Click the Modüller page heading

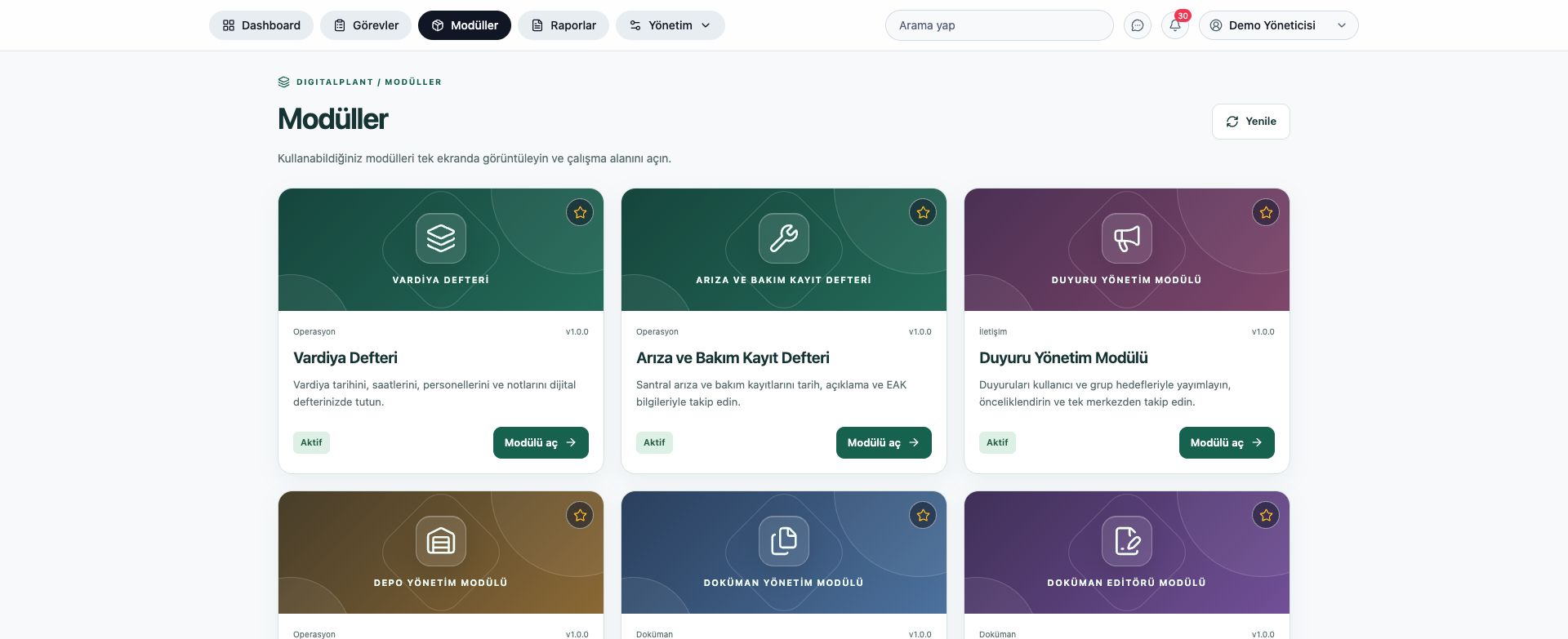pos(332,119)
